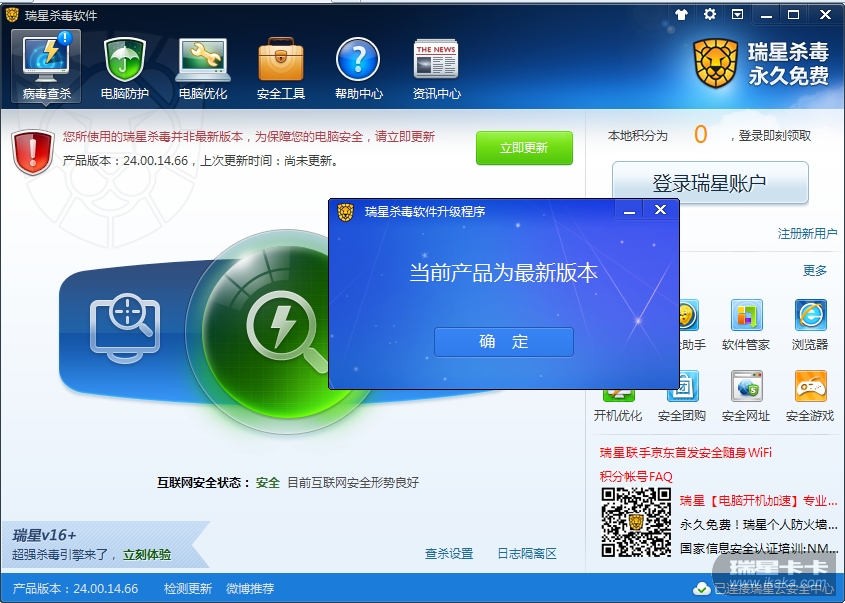Open 日志隔离区 log quarantine
The image size is (845, 603).
[527, 553]
